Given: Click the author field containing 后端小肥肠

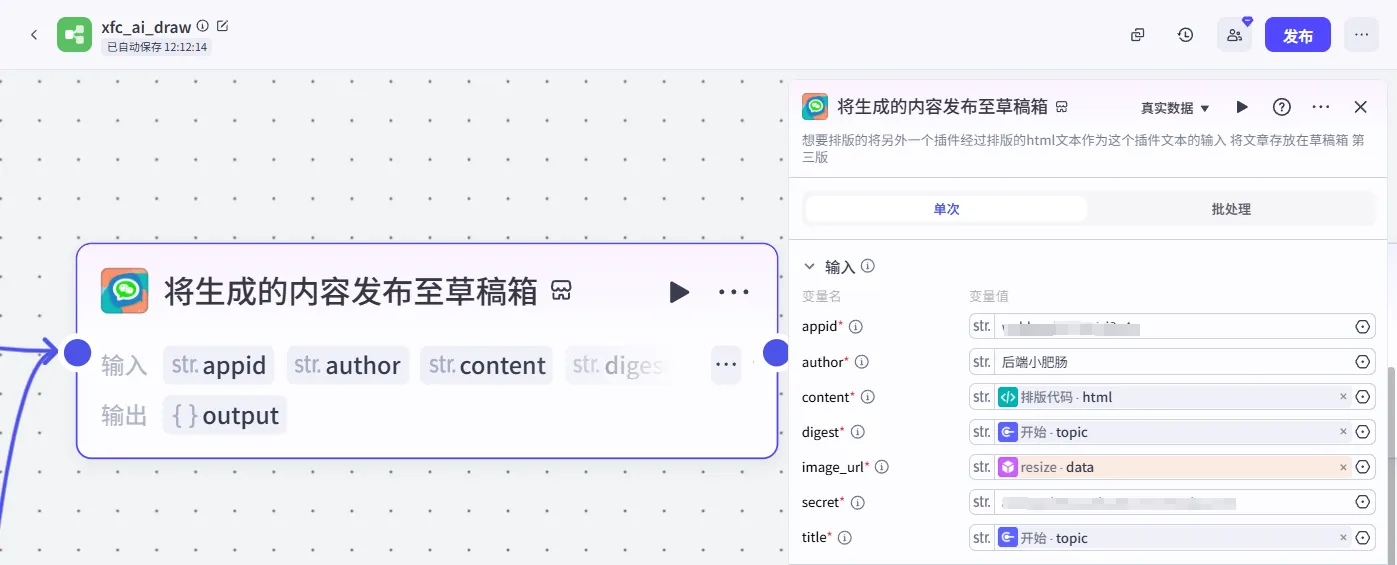Looking at the screenshot, I should 1170,362.
